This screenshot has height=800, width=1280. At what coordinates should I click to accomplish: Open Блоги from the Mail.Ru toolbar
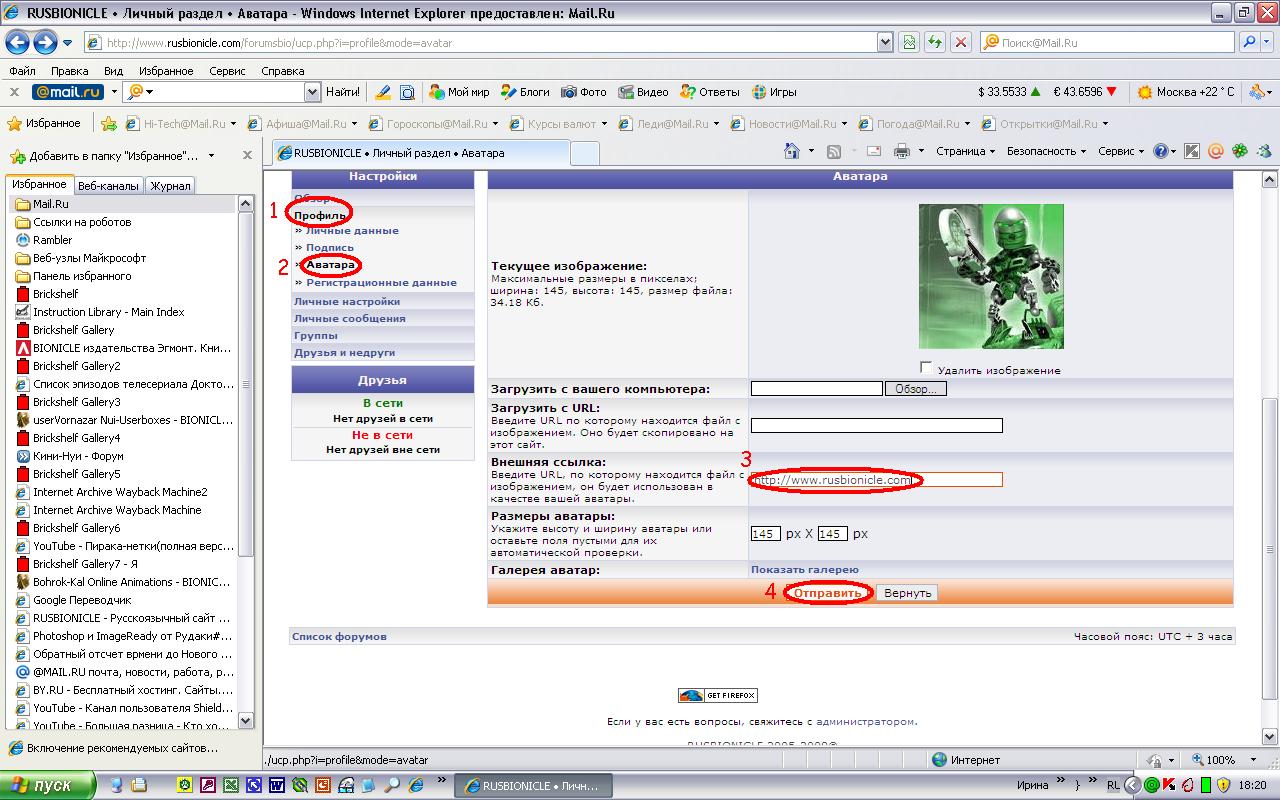point(525,92)
